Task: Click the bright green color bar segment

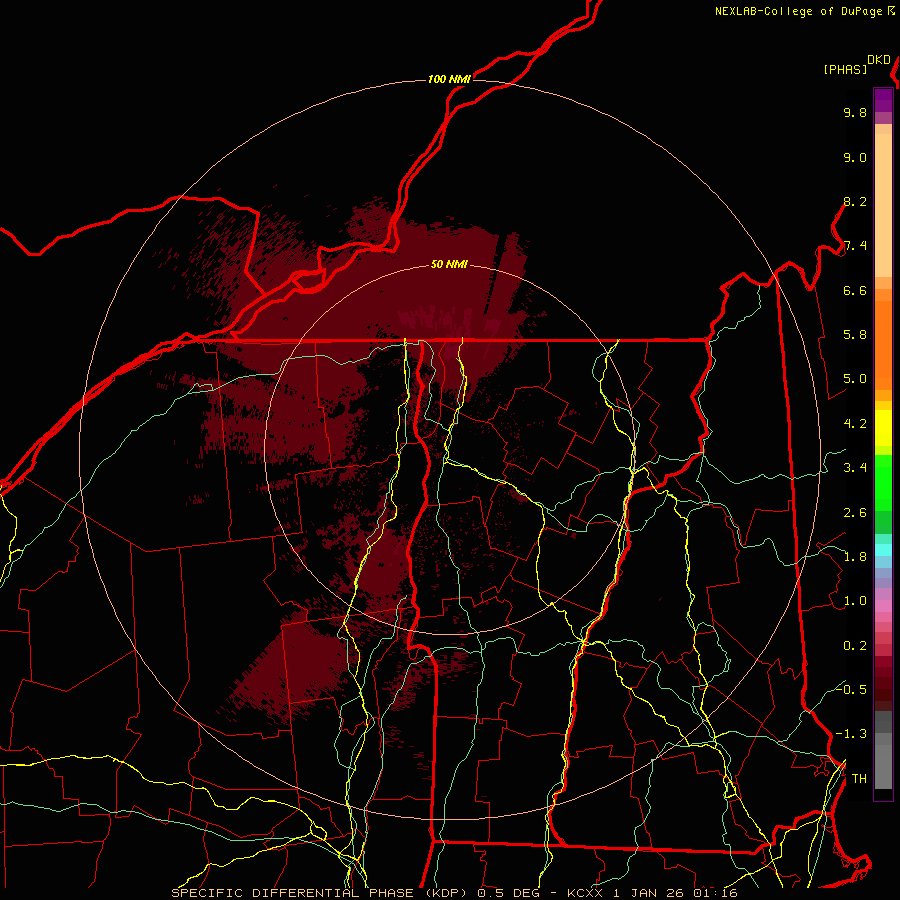Action: pos(883,482)
